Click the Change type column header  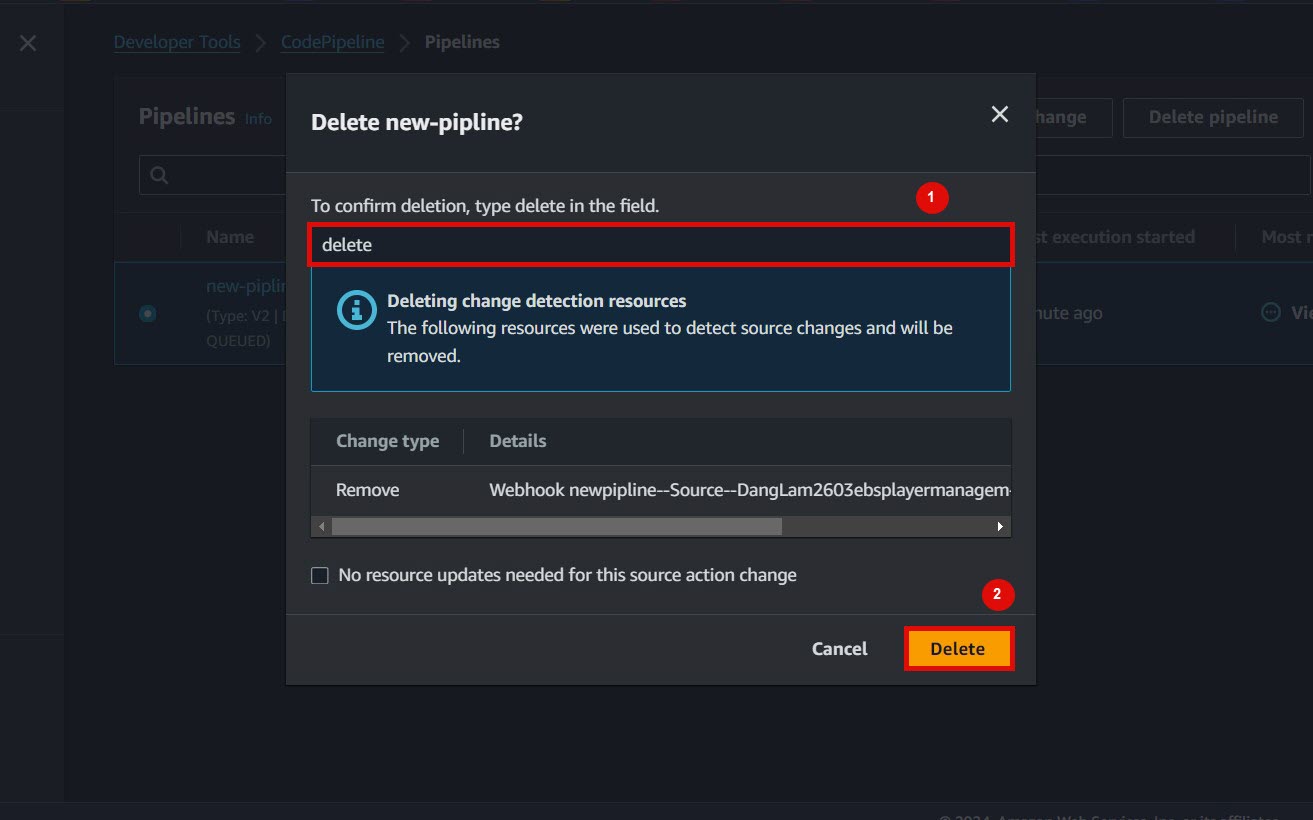coord(387,441)
